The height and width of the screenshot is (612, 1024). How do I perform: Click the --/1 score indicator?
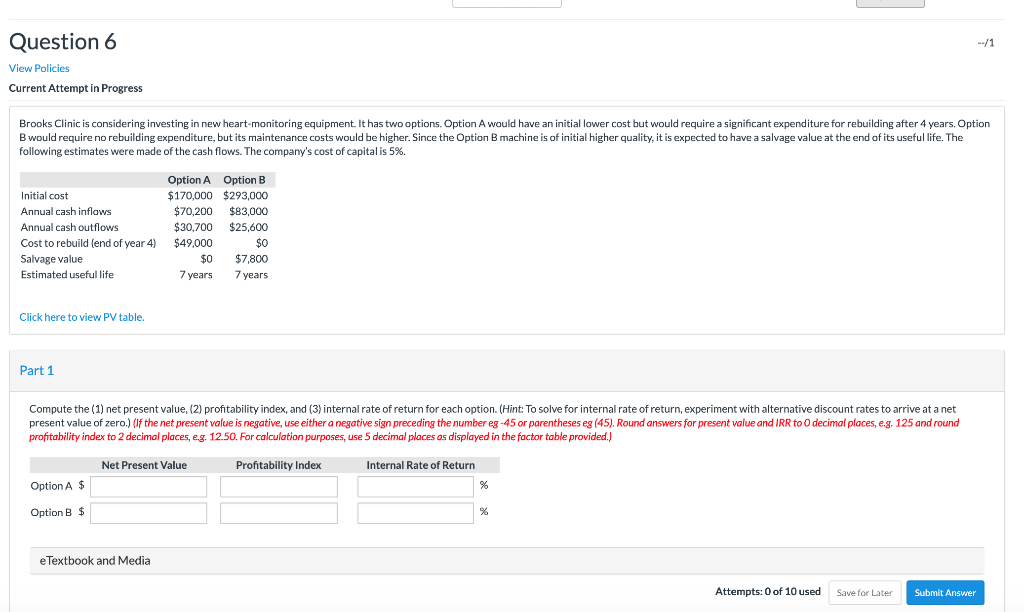click(984, 41)
